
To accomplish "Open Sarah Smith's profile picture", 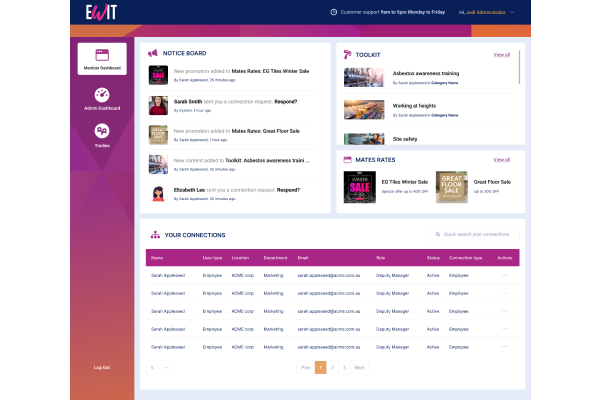I will click(158, 106).
